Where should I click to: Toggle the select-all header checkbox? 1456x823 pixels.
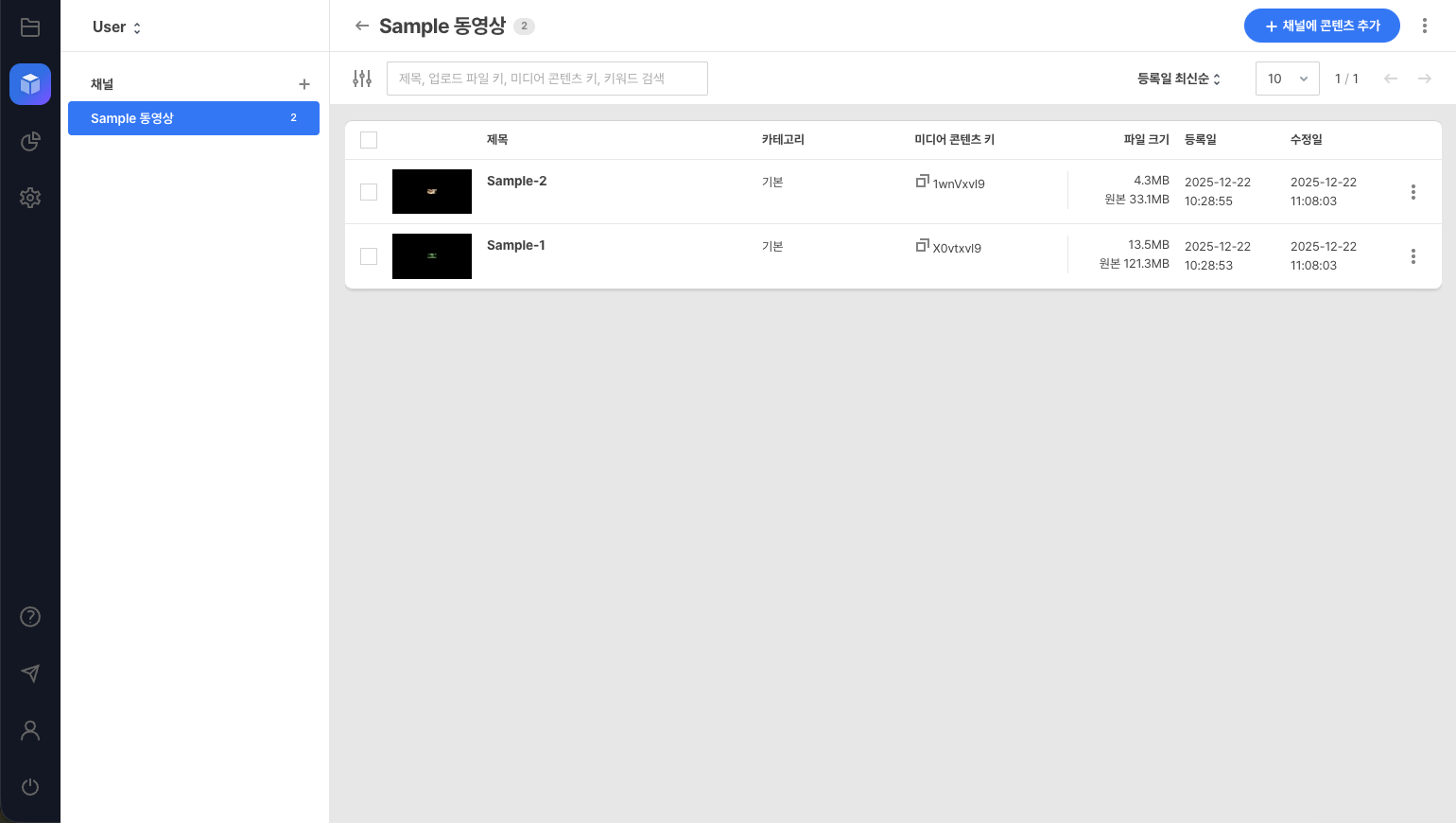pyautogui.click(x=369, y=140)
